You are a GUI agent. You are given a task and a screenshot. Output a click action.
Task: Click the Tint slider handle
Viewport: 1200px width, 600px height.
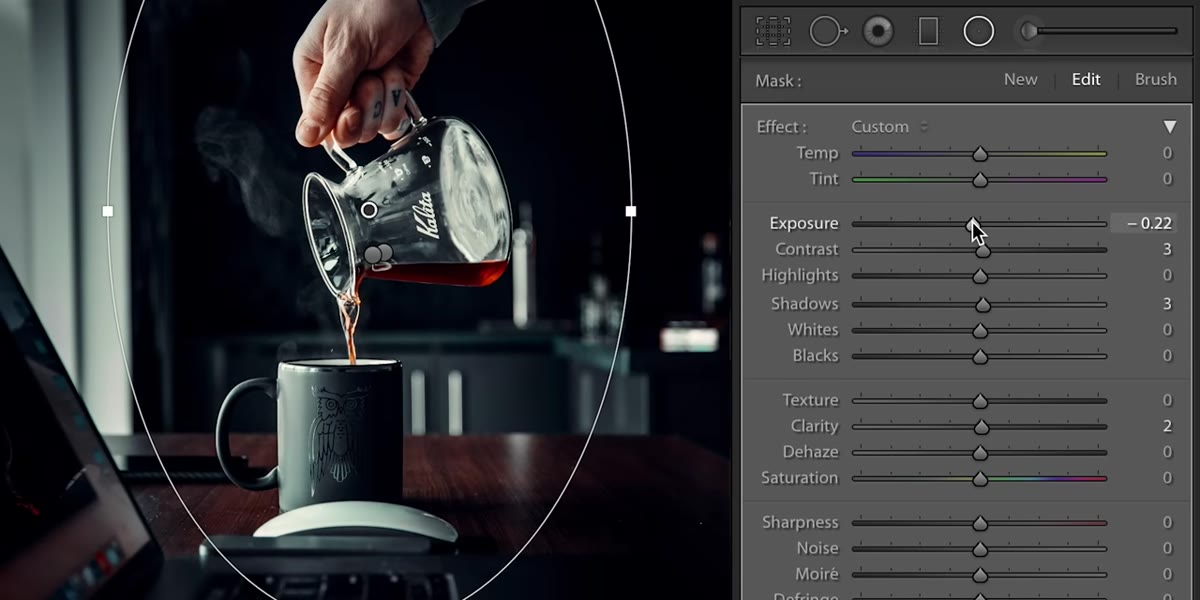tap(980, 180)
